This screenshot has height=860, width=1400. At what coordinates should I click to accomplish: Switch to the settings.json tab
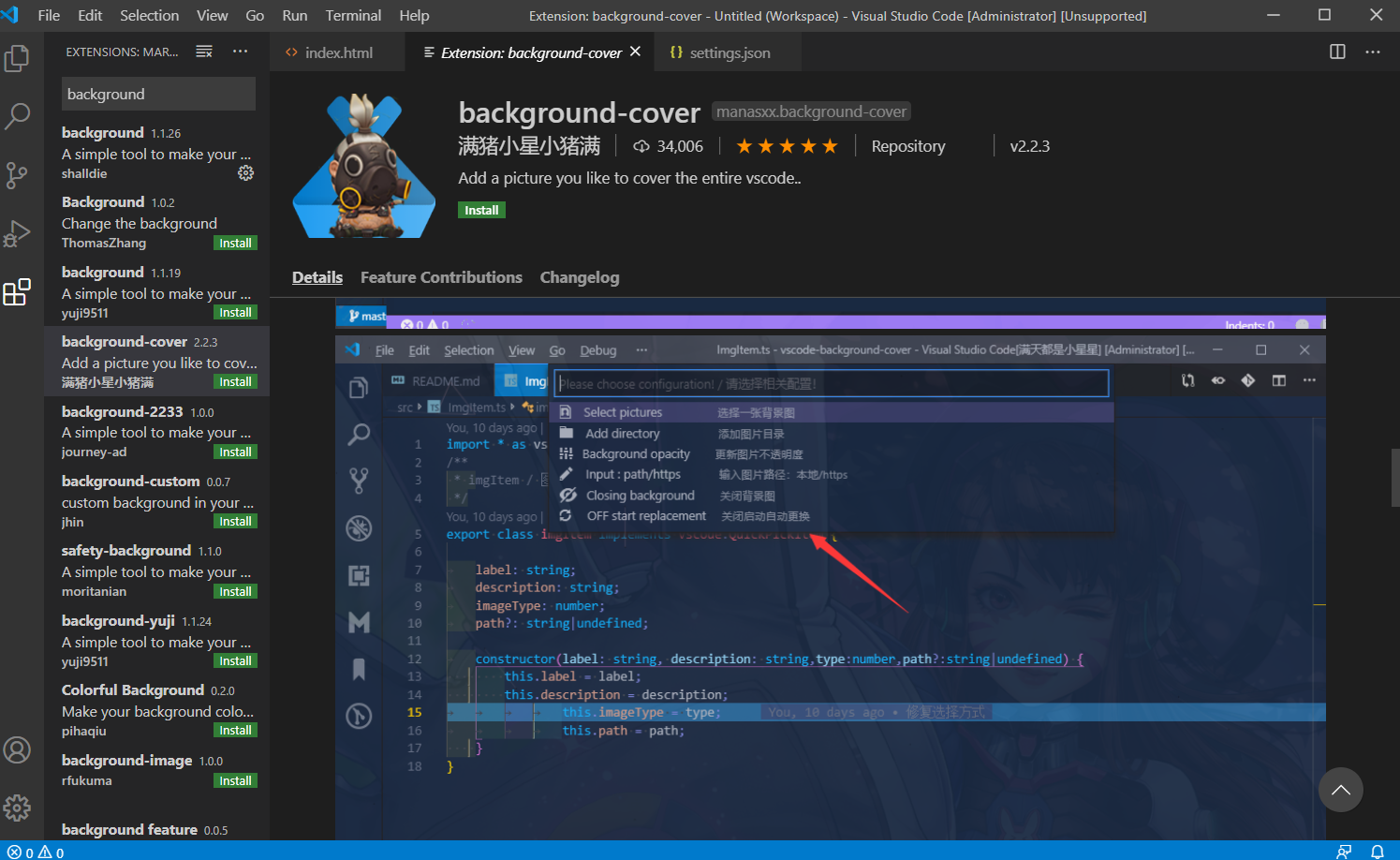pos(729,52)
